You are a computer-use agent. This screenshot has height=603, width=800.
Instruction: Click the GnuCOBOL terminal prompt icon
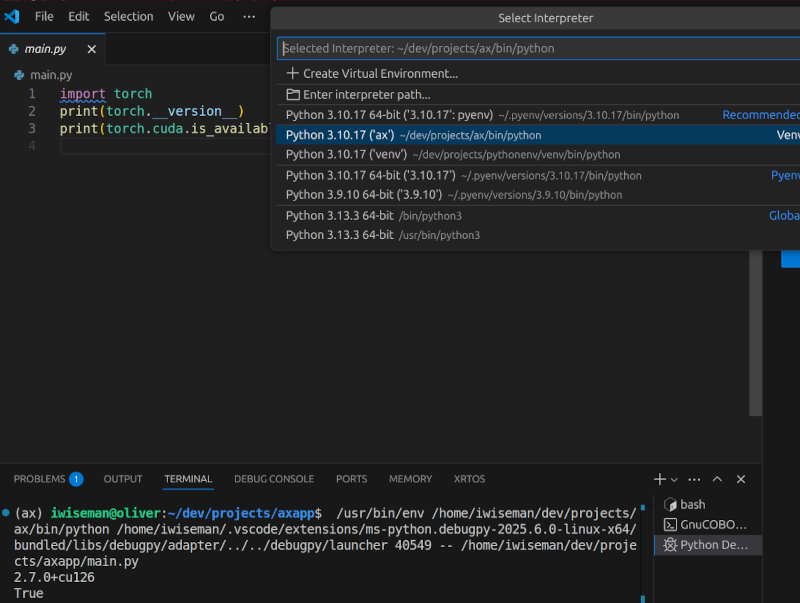click(670, 524)
